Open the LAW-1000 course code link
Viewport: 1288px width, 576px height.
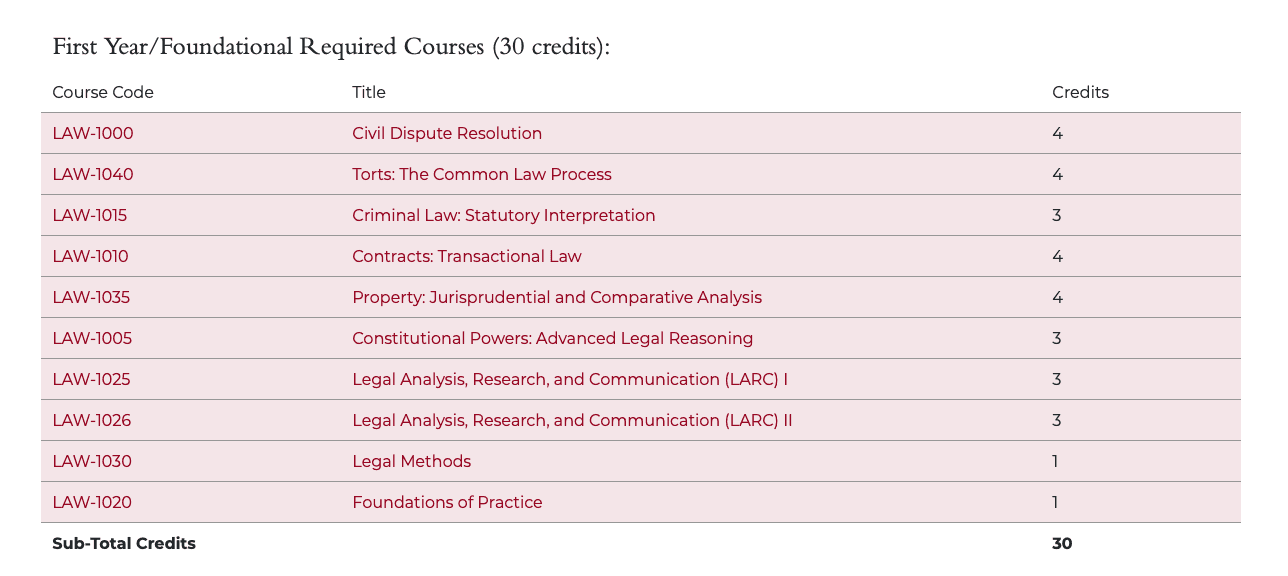[x=93, y=134]
